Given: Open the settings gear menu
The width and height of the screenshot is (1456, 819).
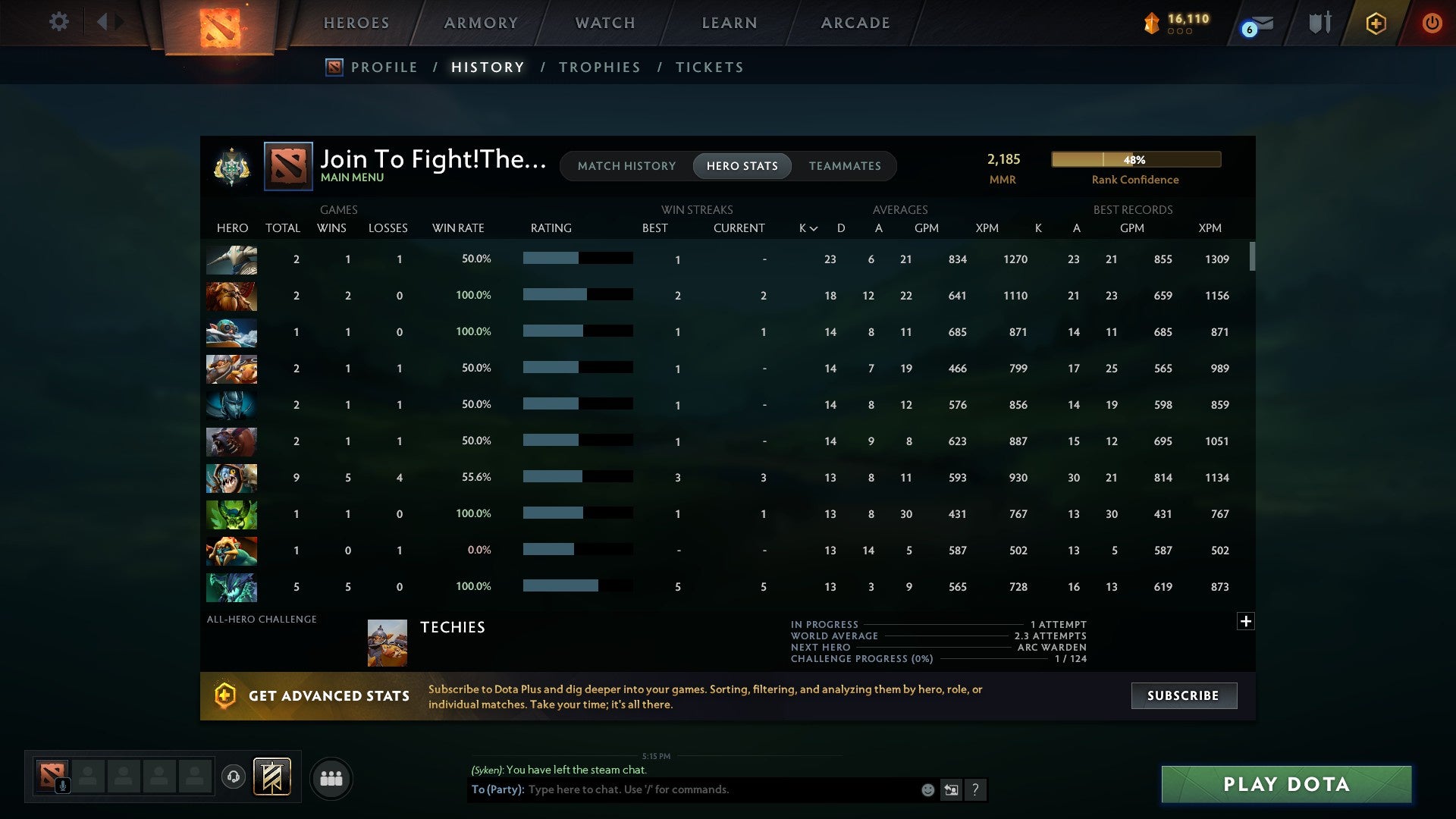Looking at the screenshot, I should [59, 22].
